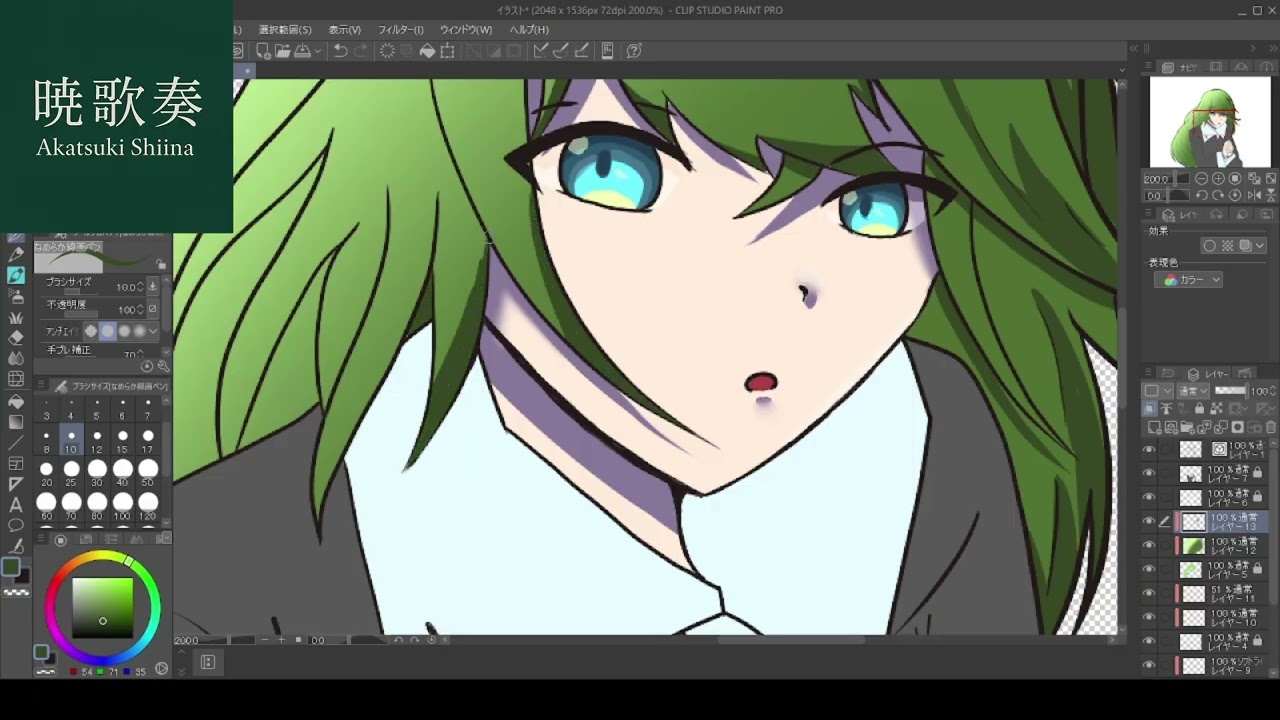Open the wrench sub tool detail settings
1280x720 pixels.
point(164,366)
